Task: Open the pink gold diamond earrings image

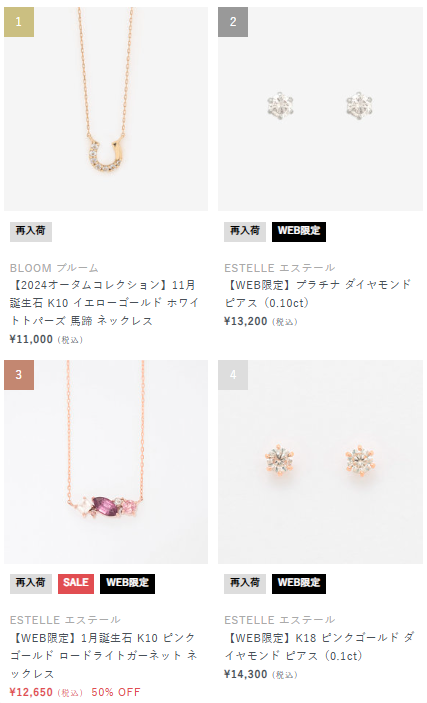Action: tap(320, 462)
